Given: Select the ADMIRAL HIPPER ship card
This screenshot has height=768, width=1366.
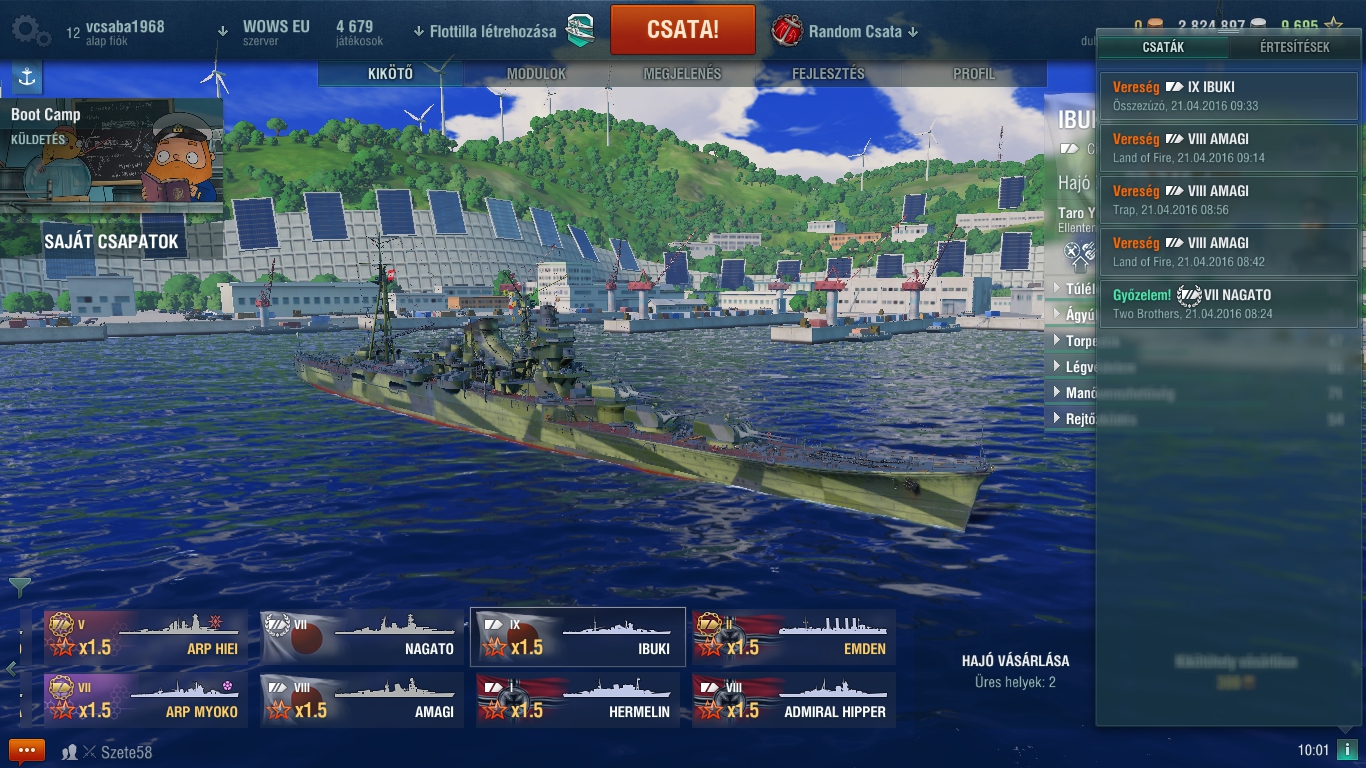Looking at the screenshot, I should point(794,700).
